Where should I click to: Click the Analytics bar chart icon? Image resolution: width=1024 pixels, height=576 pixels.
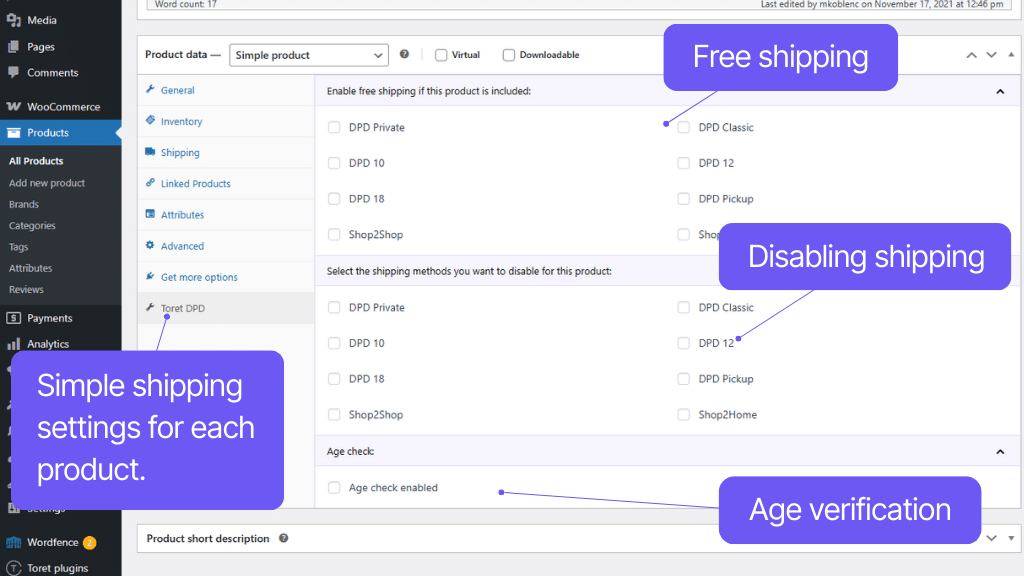point(13,344)
